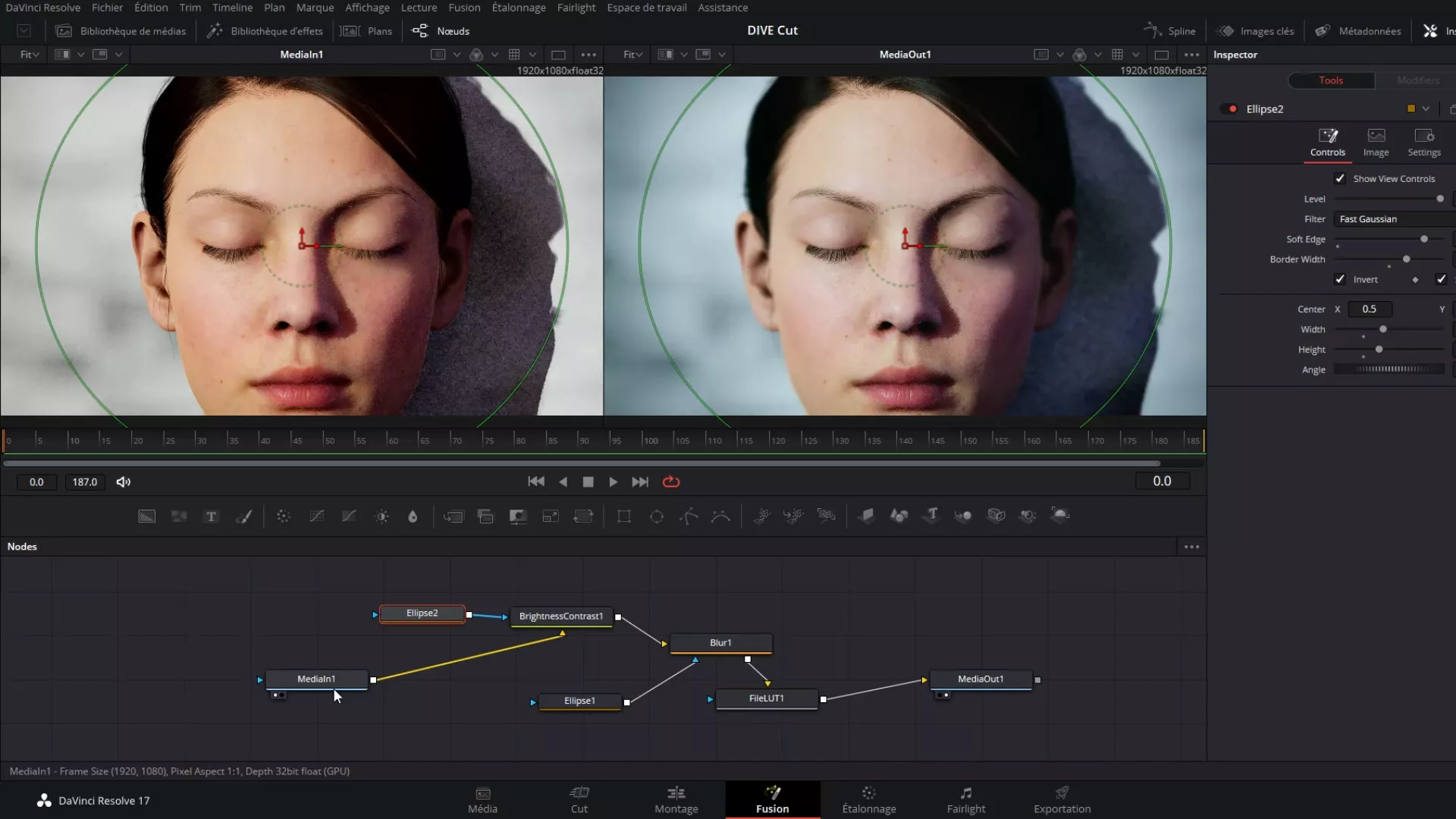The width and height of the screenshot is (1456, 819).
Task: Select the Paint brush tool
Action: (x=243, y=516)
